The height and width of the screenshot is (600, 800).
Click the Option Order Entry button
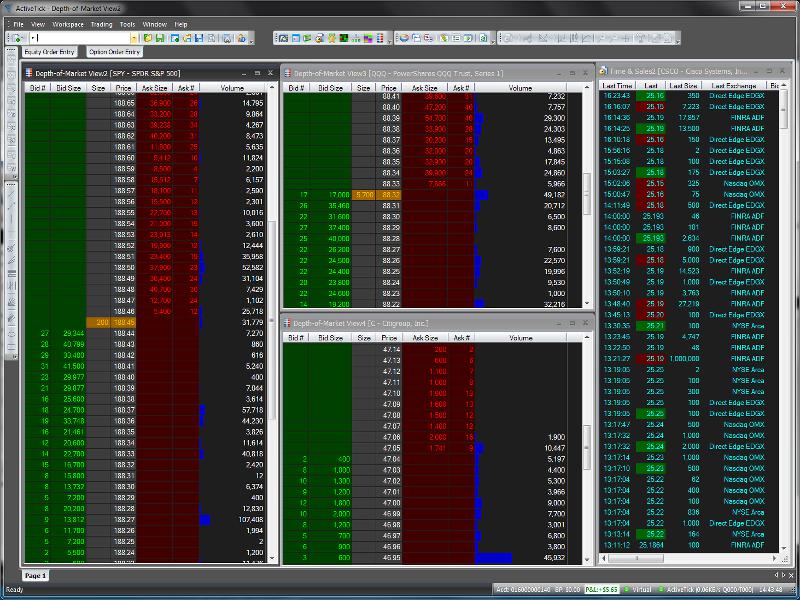[x=114, y=52]
